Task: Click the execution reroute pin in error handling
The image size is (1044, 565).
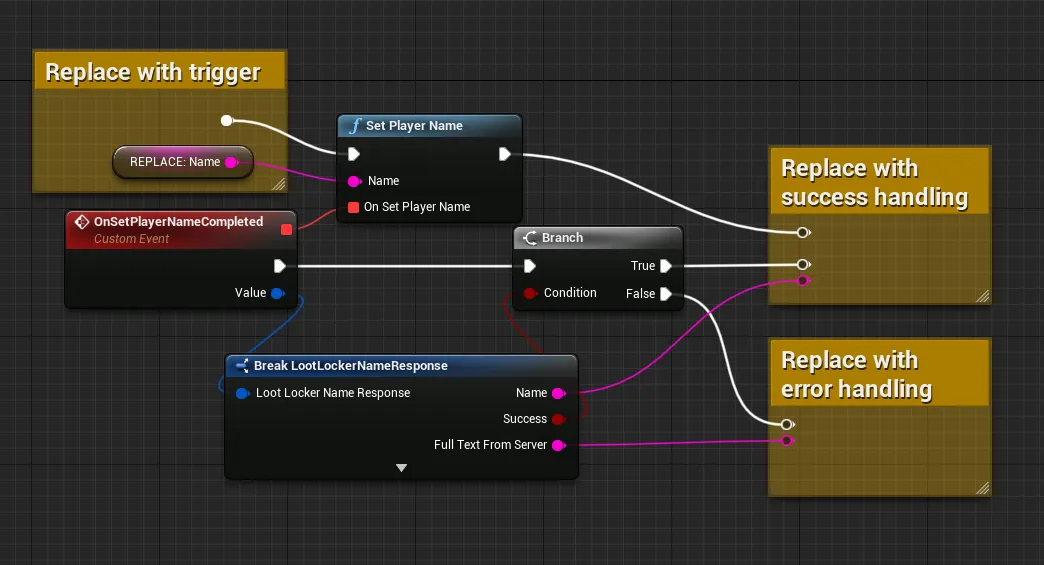Action: 788,425
